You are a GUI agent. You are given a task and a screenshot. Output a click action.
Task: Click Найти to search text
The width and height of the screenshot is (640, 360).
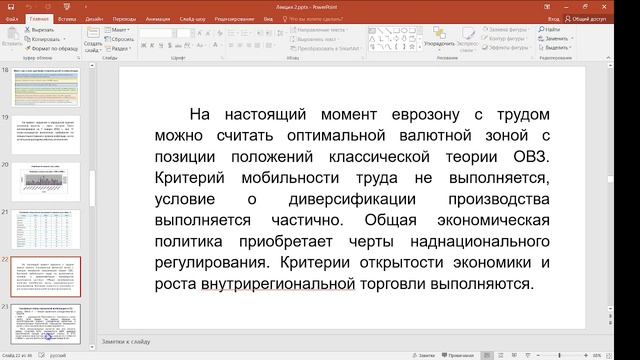[549, 29]
